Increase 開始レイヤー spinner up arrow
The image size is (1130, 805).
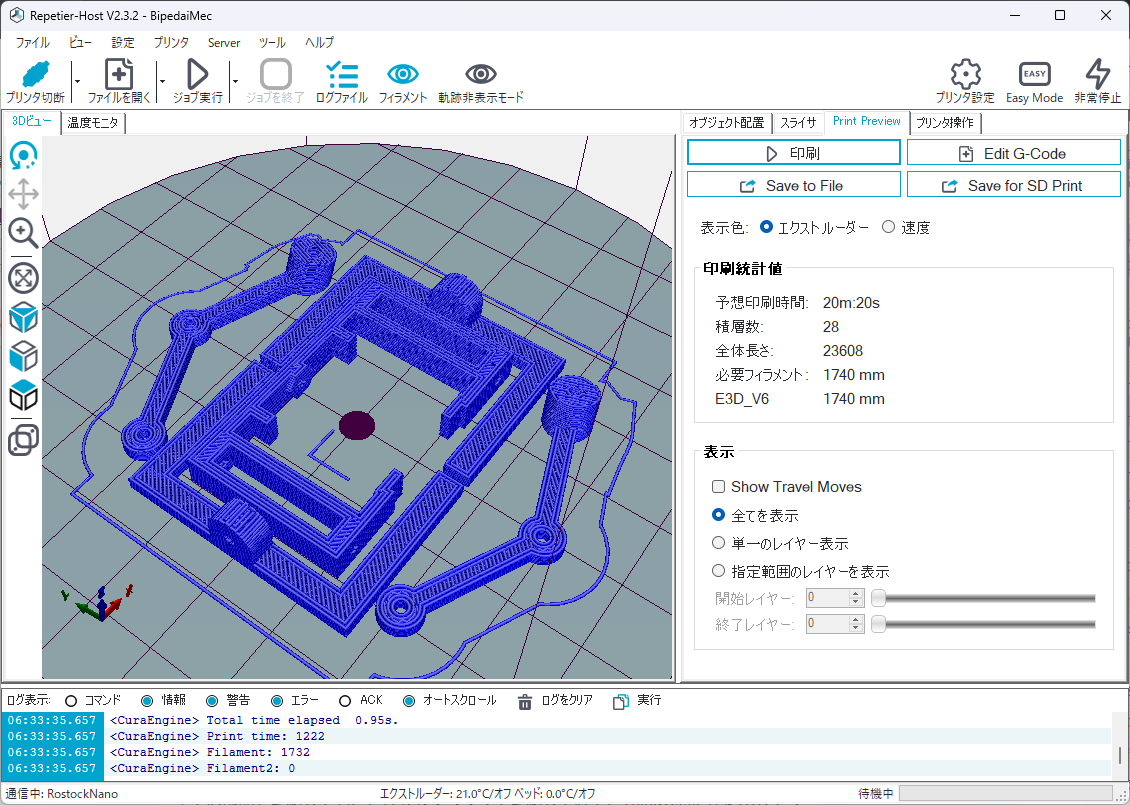point(856,594)
